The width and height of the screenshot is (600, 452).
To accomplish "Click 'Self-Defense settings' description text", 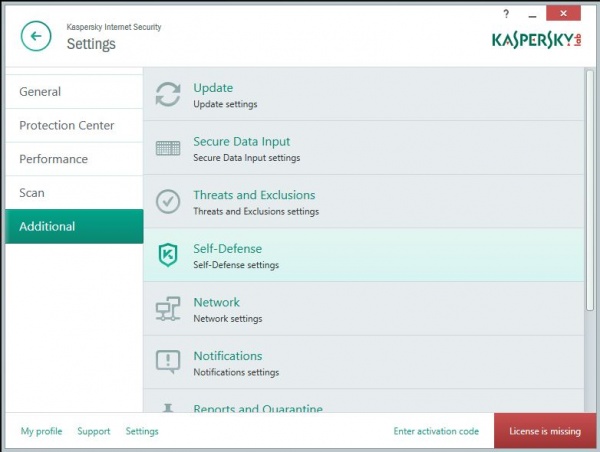I will 236,265.
